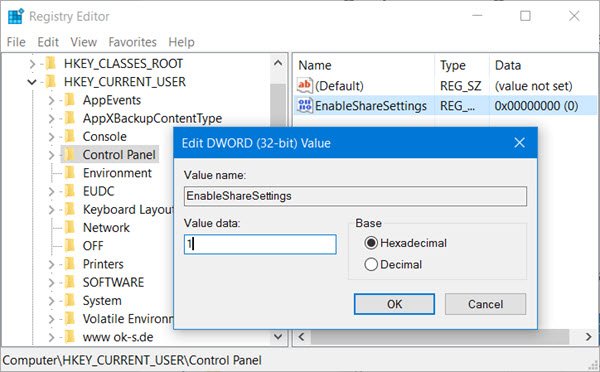The image size is (600, 372).
Task: Click the REG_SZ type cell
Action: pyautogui.click(x=460, y=86)
